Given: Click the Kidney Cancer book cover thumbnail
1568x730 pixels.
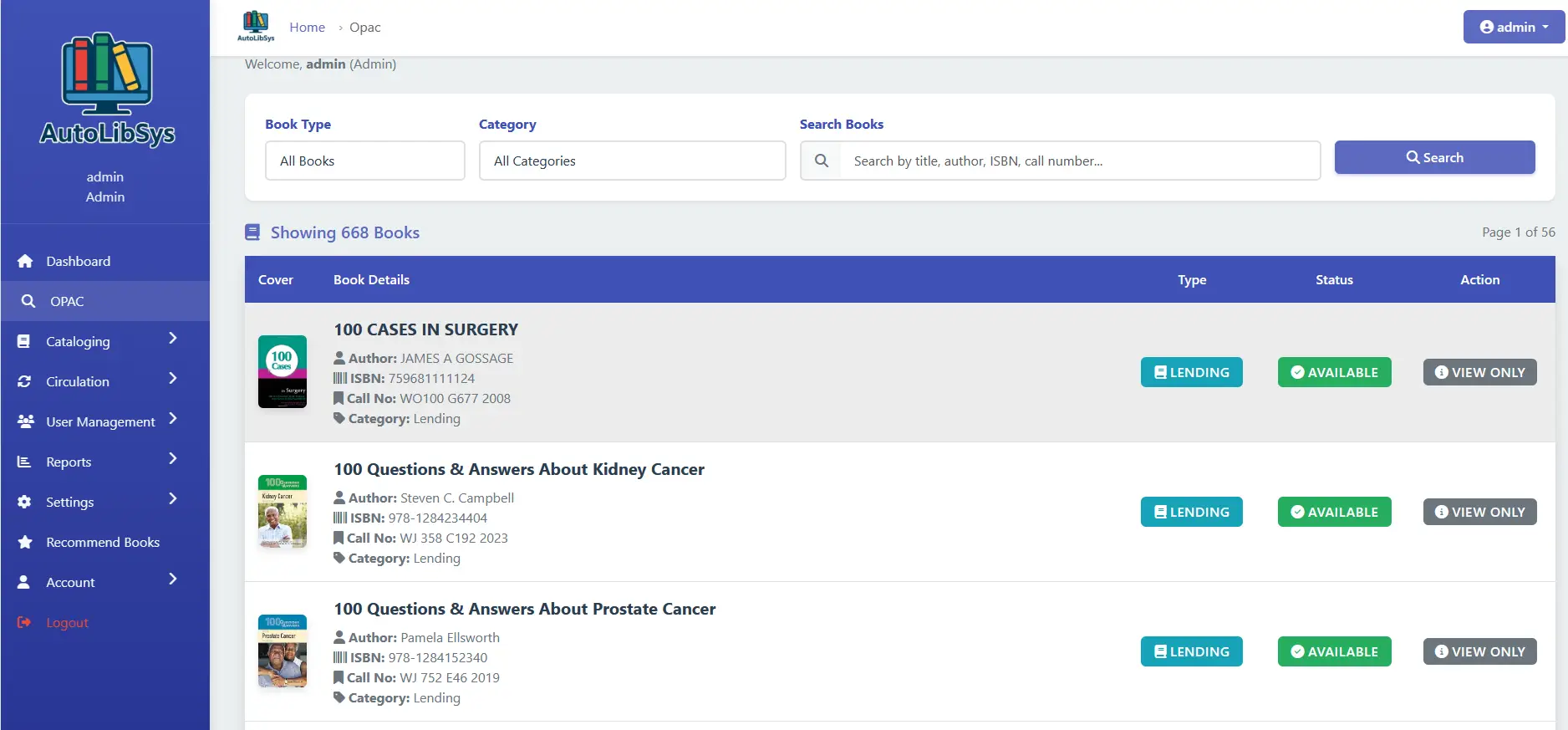Looking at the screenshot, I should pyautogui.click(x=283, y=511).
